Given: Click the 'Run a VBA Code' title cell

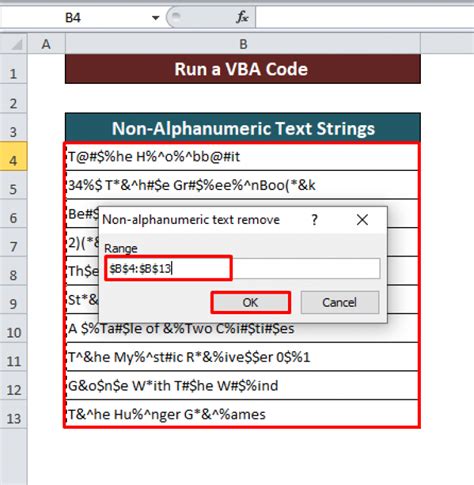Looking at the screenshot, I should point(243,69).
